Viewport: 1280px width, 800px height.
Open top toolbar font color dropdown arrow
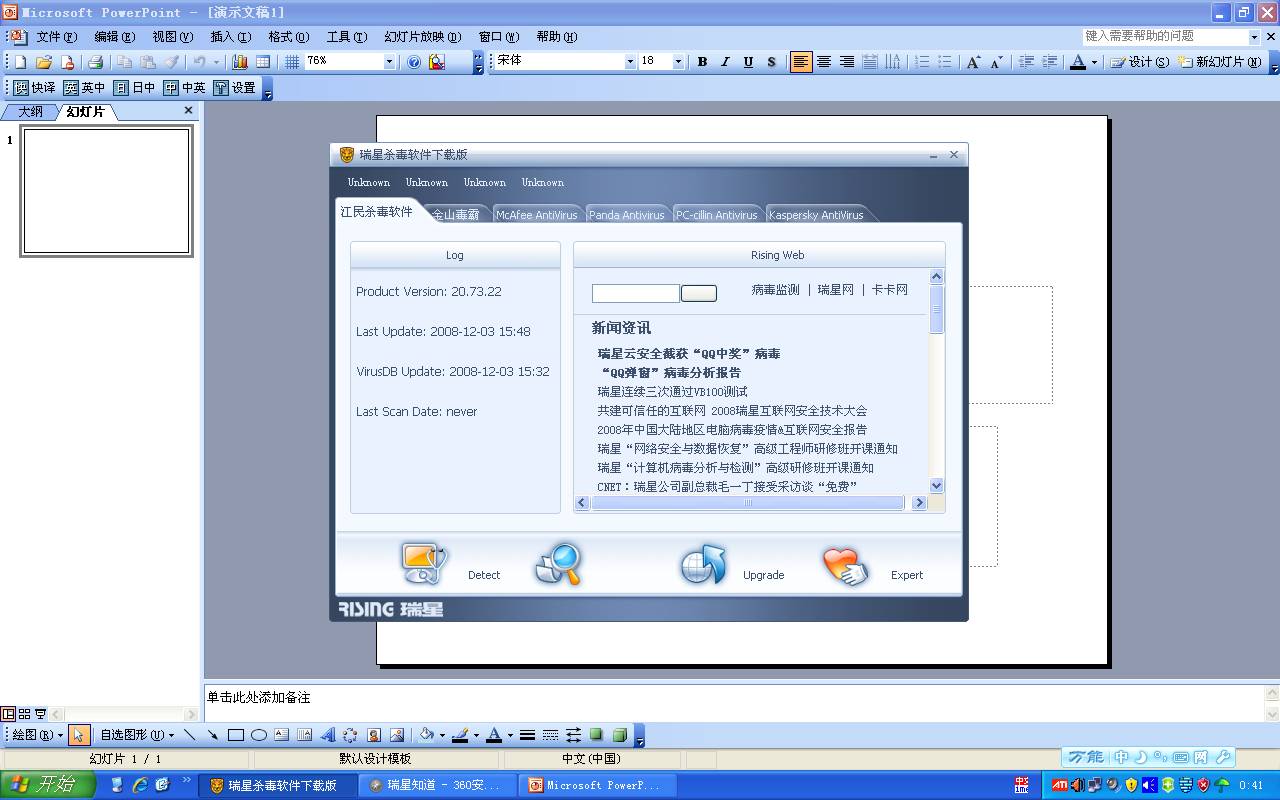(1094, 62)
